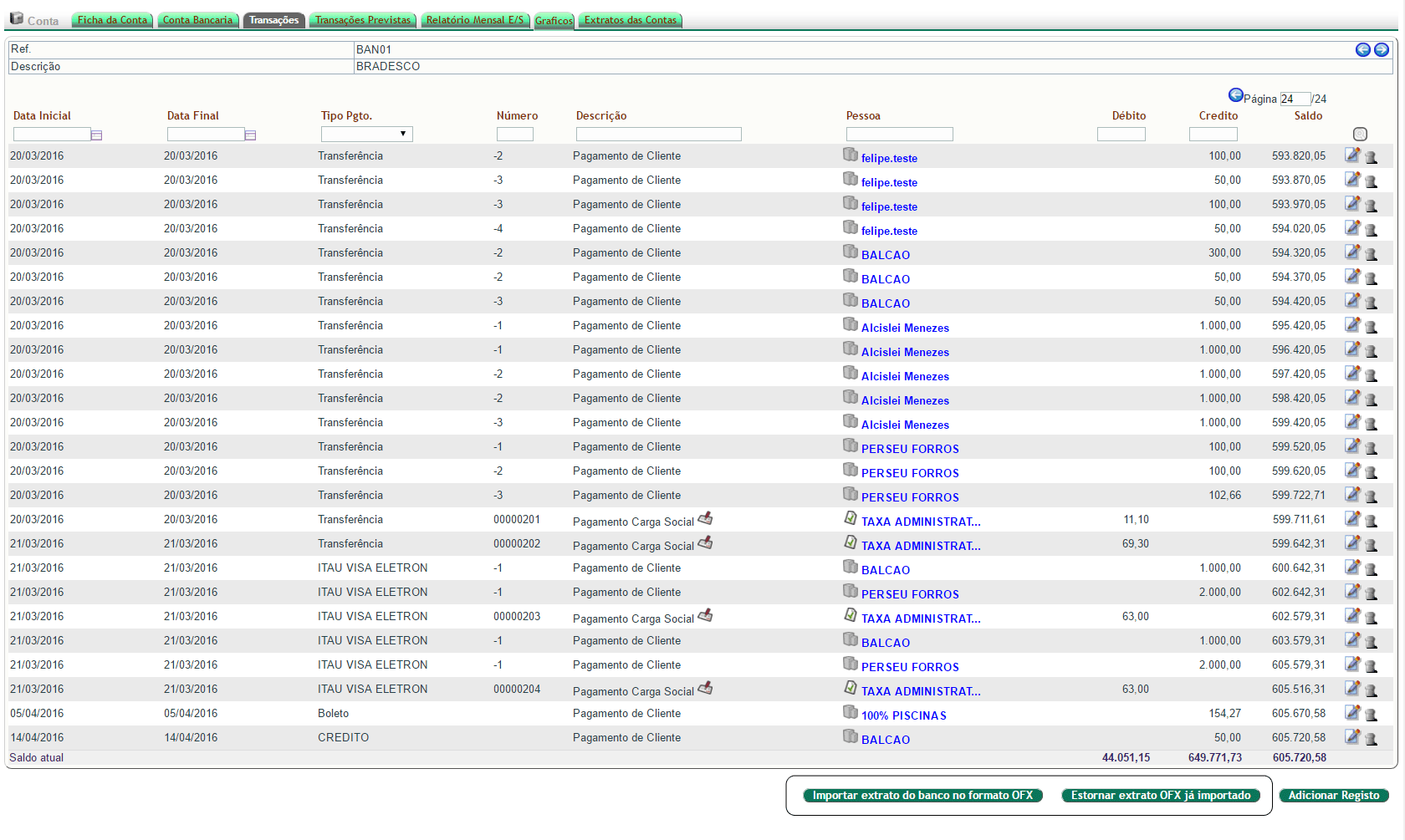Go to the previous account record arrow
1405x840 pixels.
[1362, 50]
